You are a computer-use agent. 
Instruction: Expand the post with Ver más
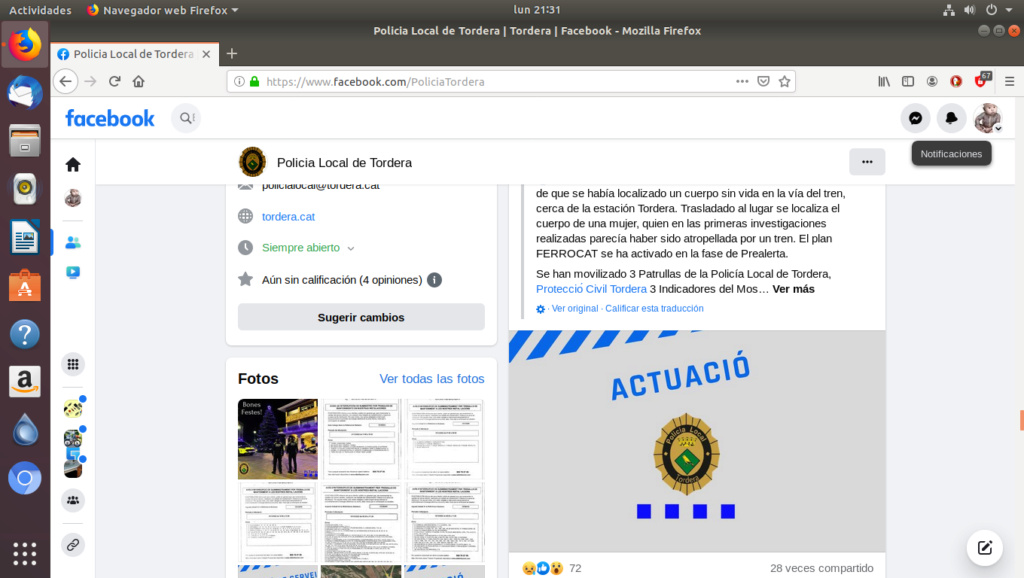pyautogui.click(x=793, y=289)
